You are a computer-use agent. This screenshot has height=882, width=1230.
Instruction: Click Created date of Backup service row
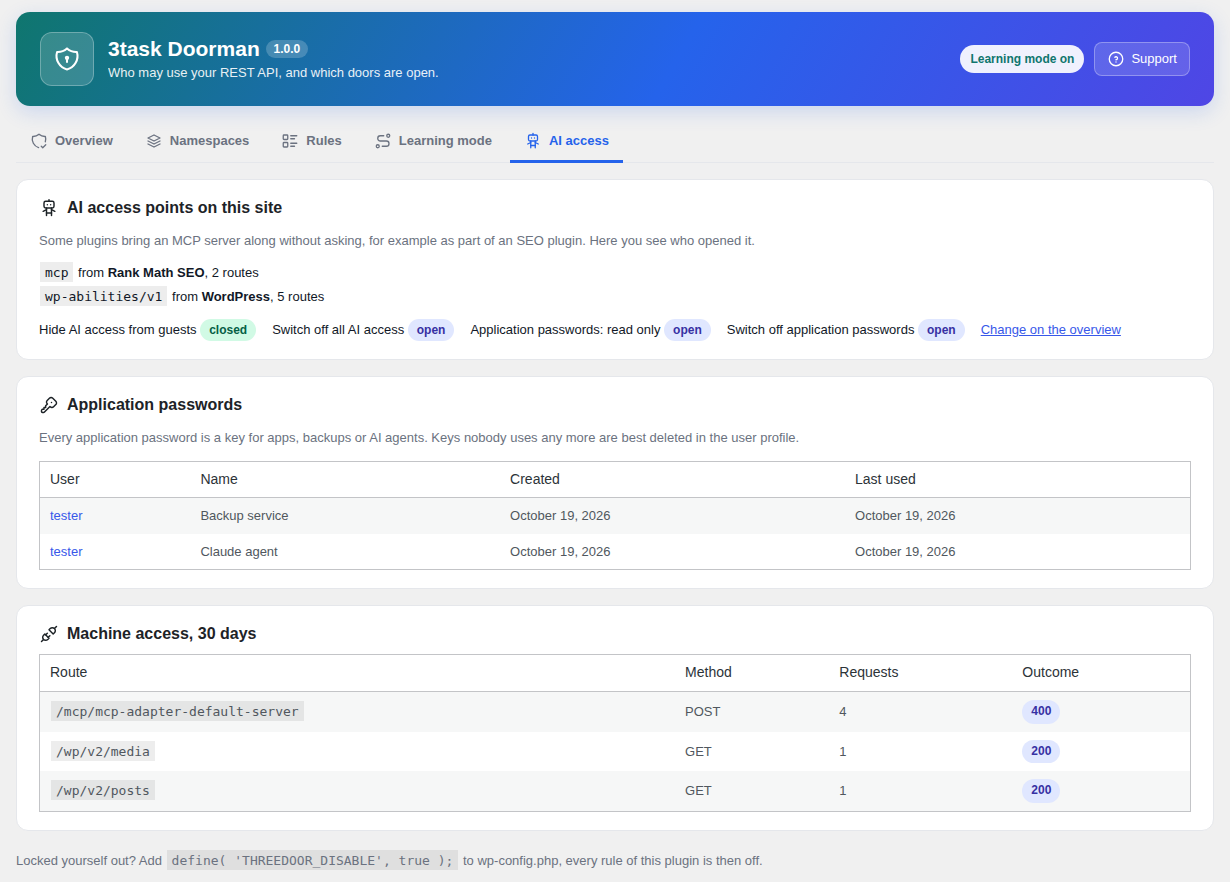[560, 516]
